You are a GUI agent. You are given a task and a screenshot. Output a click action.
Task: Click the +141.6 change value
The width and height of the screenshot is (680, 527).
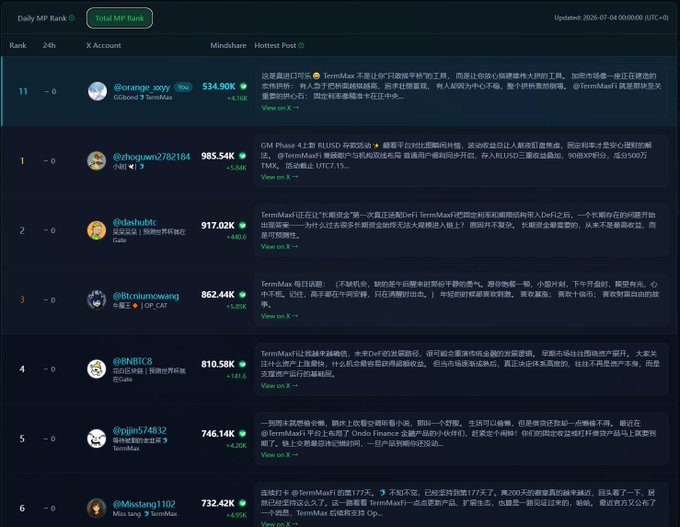pyautogui.click(x=236, y=376)
